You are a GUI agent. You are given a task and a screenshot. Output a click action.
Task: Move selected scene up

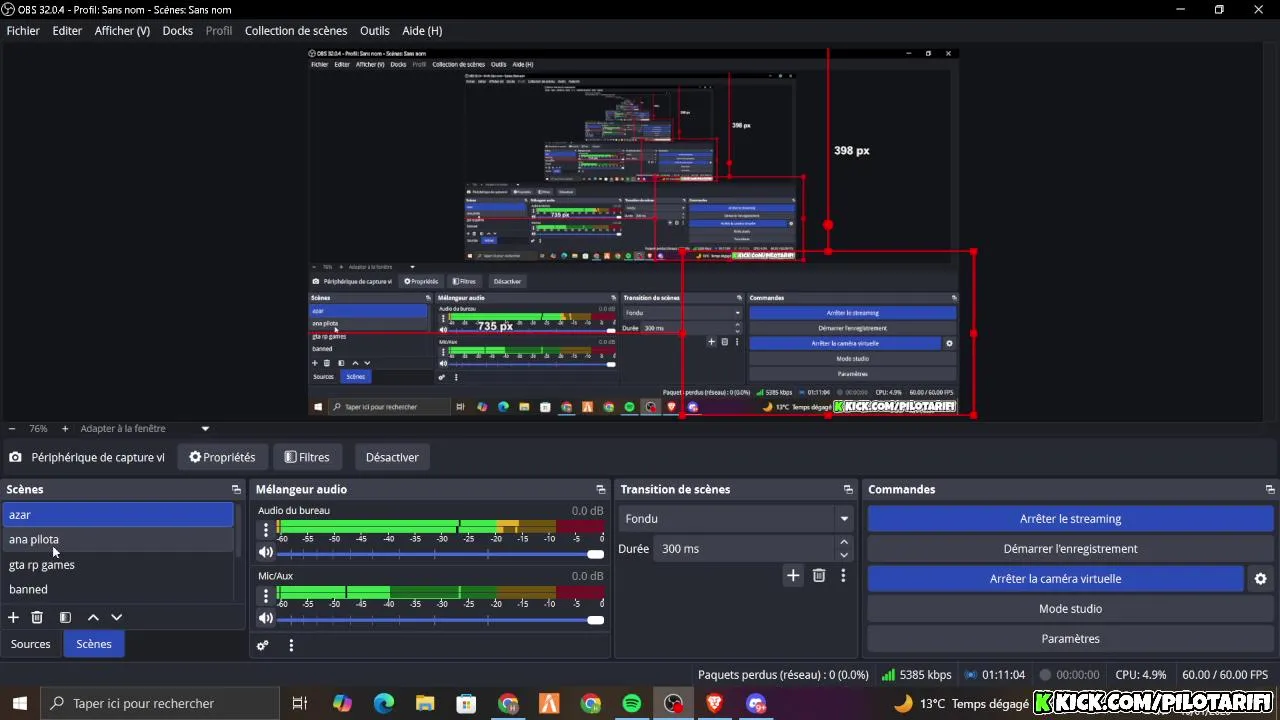click(93, 618)
